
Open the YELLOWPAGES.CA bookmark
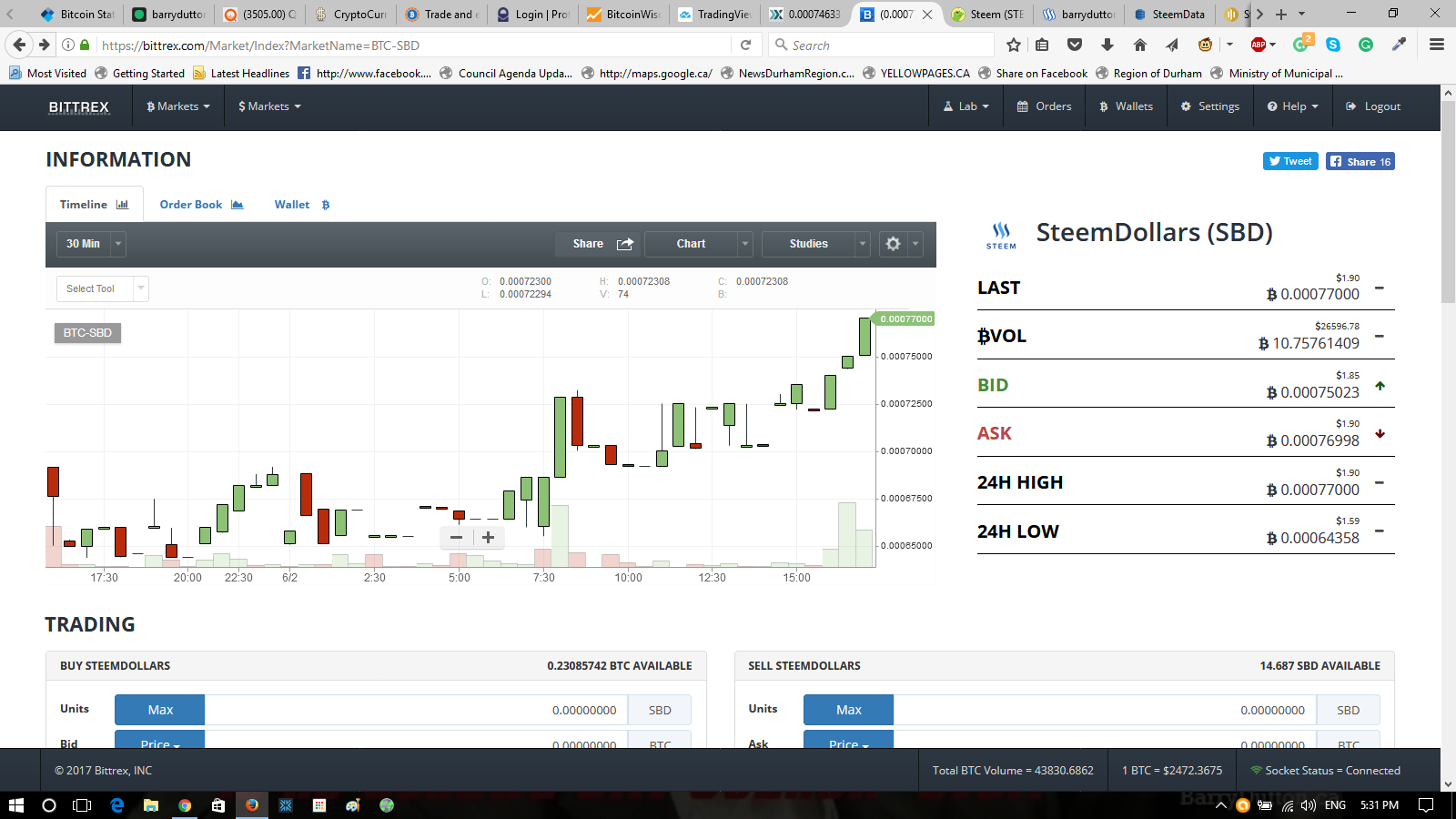[x=915, y=73]
